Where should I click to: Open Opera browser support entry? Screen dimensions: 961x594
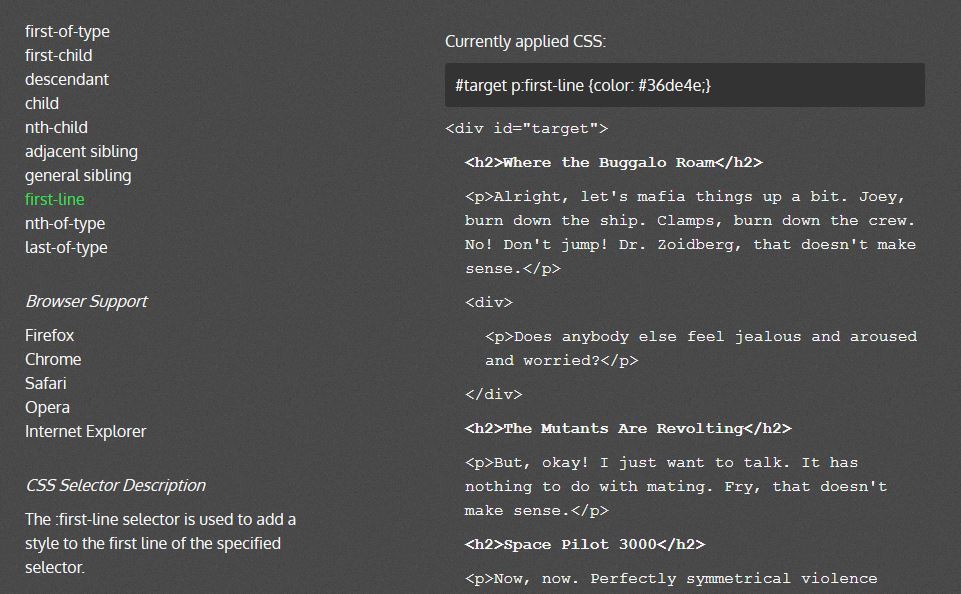coord(47,407)
